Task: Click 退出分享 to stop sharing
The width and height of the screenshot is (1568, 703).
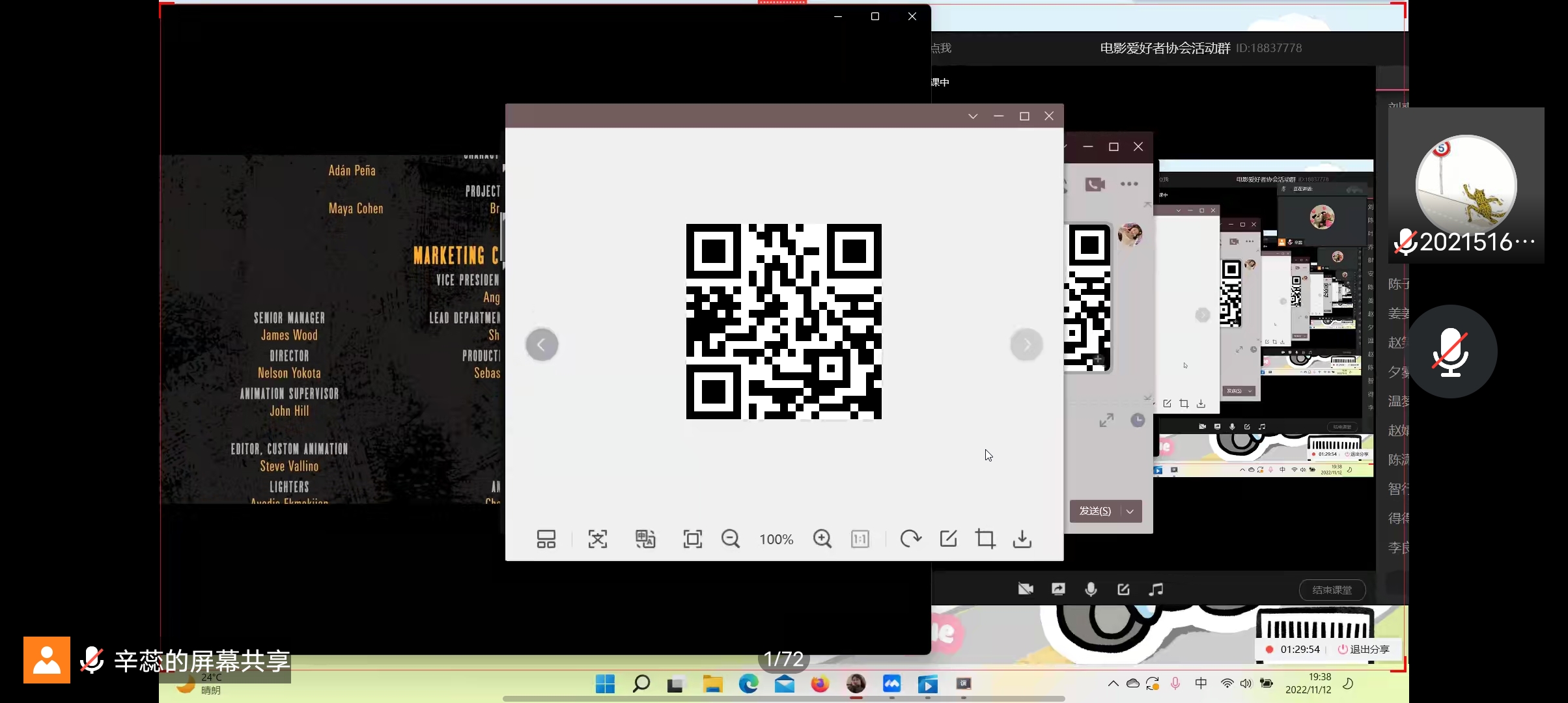Action: pyautogui.click(x=1364, y=649)
